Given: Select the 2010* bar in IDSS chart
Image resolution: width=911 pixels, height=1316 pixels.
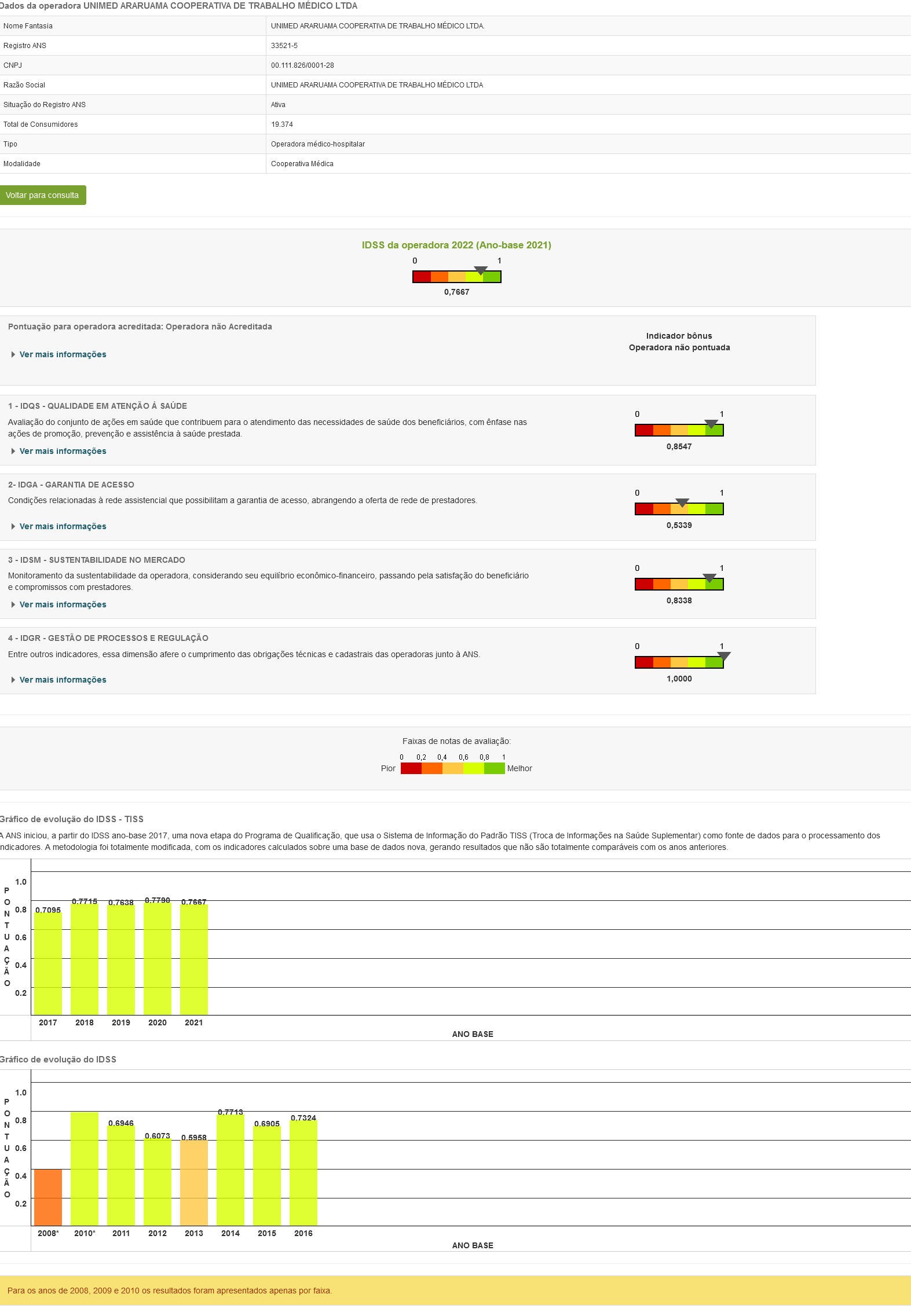Looking at the screenshot, I should click(x=85, y=1169).
